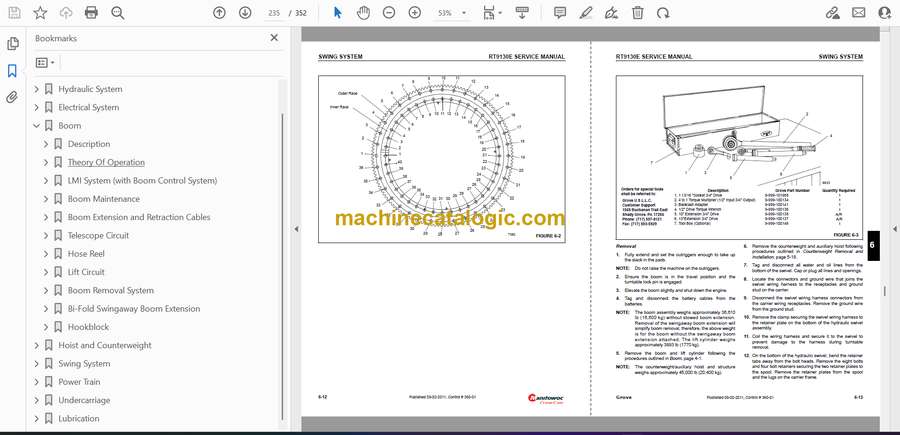Select Bi-Fold Swingaway Boom Extension bookmark

click(x=134, y=309)
